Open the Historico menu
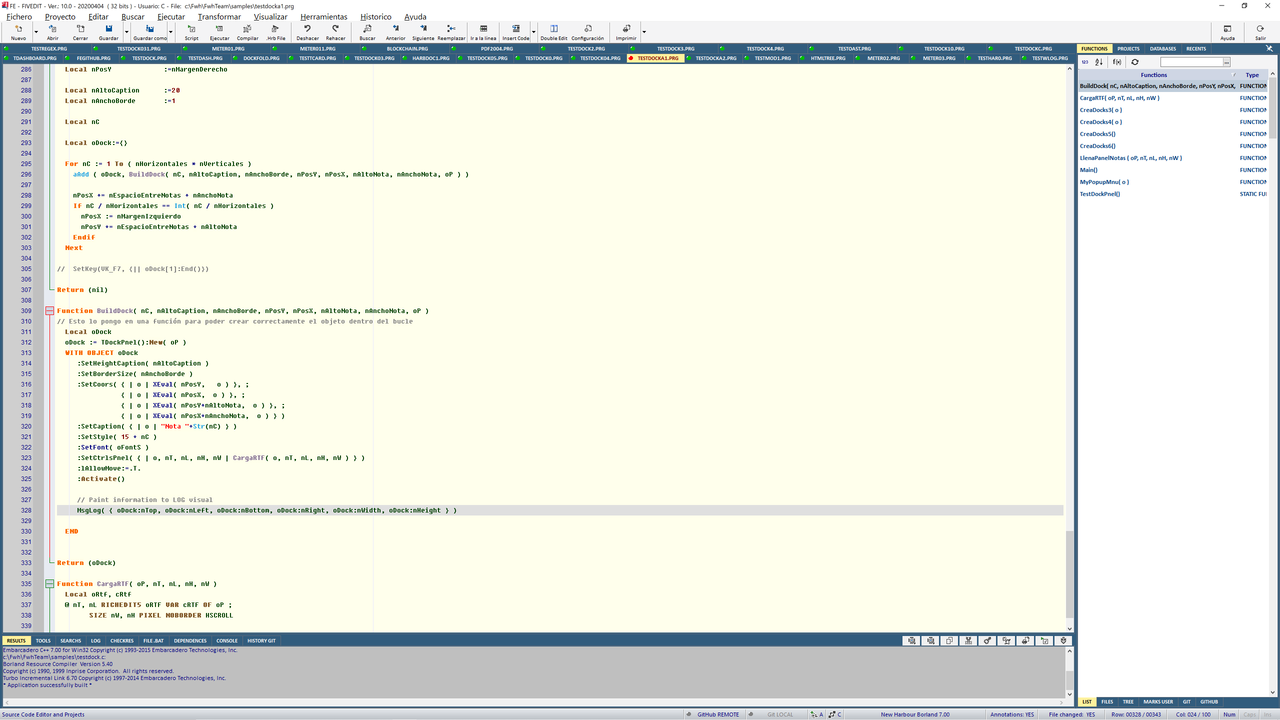Screen dimensions: 1280x720 coord(376,17)
